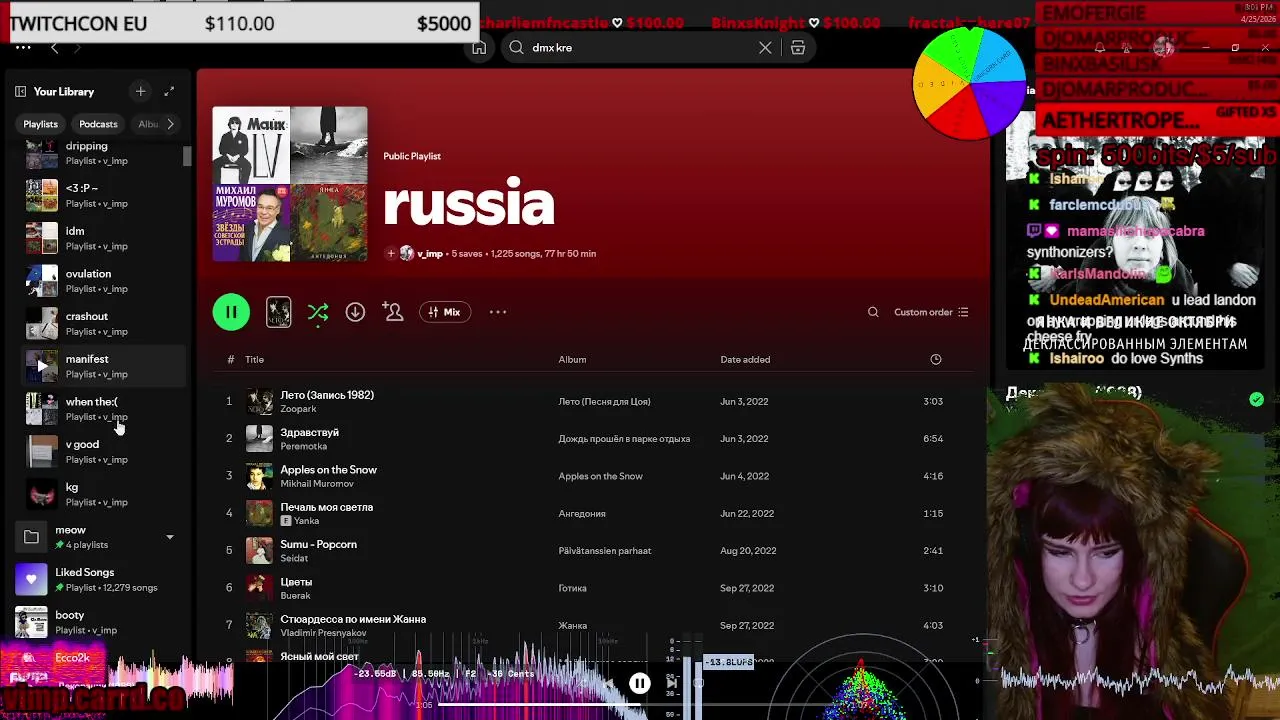Screen dimensions: 1280x720
Task: Open v_imp profile link
Action: (430, 254)
